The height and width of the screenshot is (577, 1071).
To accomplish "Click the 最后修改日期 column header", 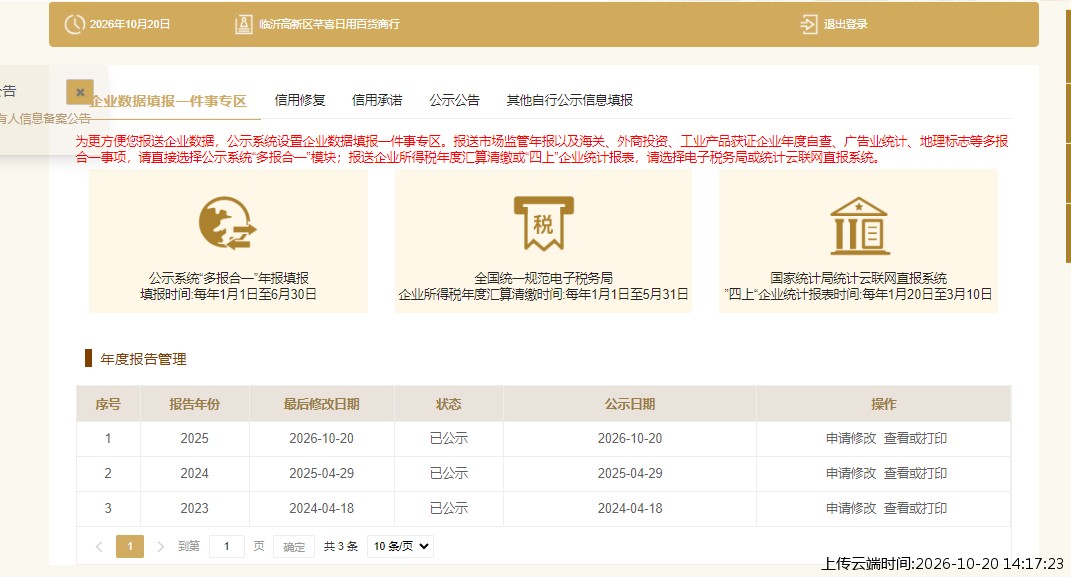I will [322, 404].
